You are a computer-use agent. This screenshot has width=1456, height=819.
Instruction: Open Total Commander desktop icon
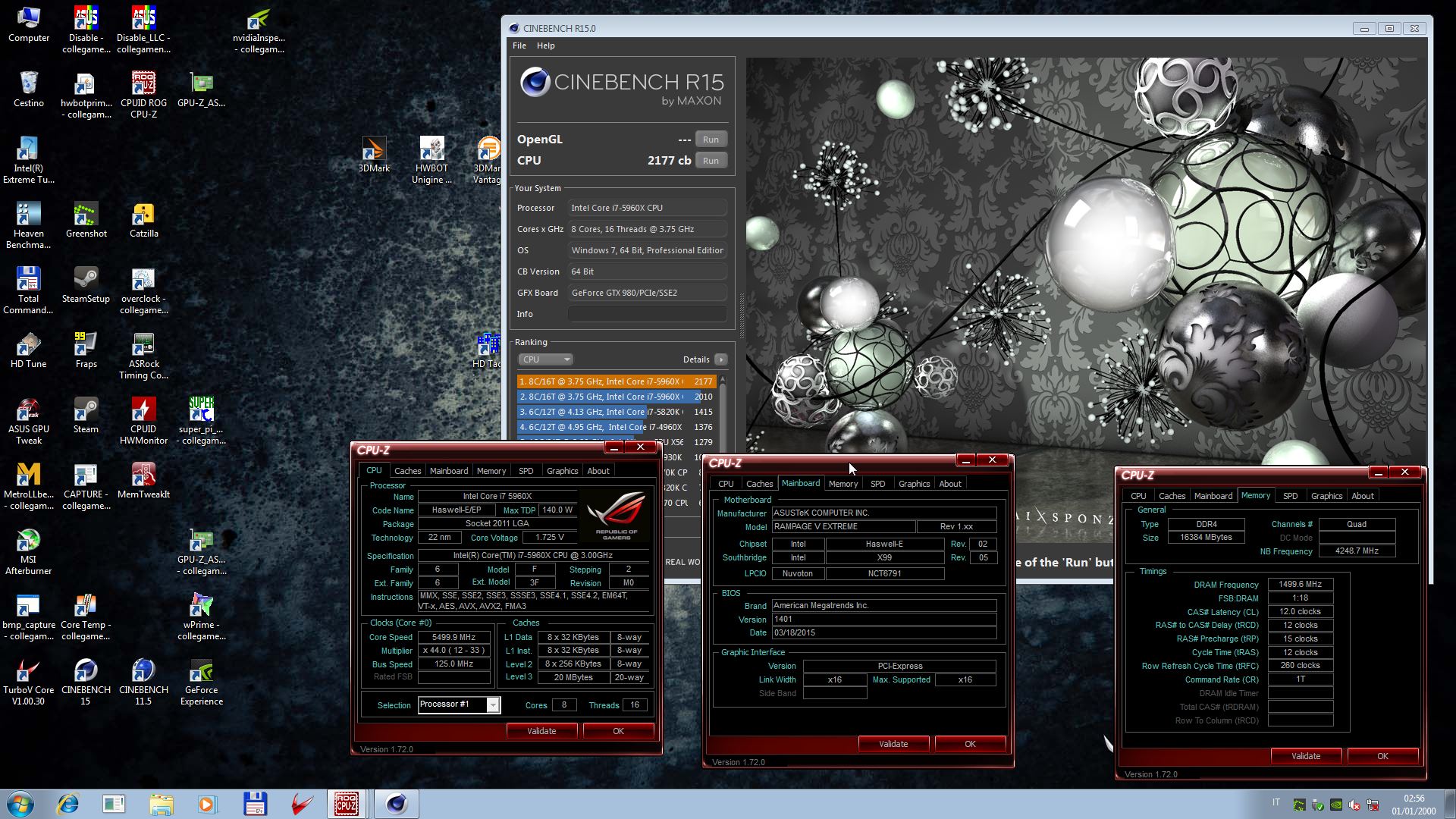pyautogui.click(x=28, y=290)
